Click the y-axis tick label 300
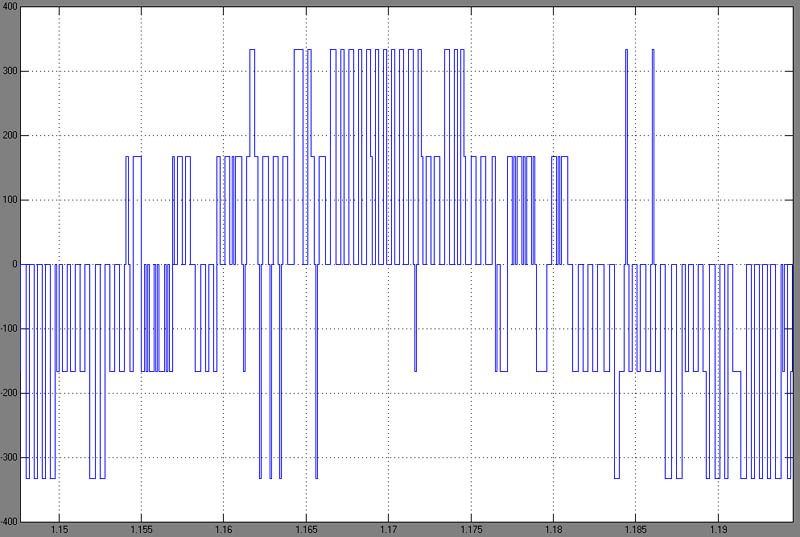The image size is (800, 537). (x=10, y=71)
